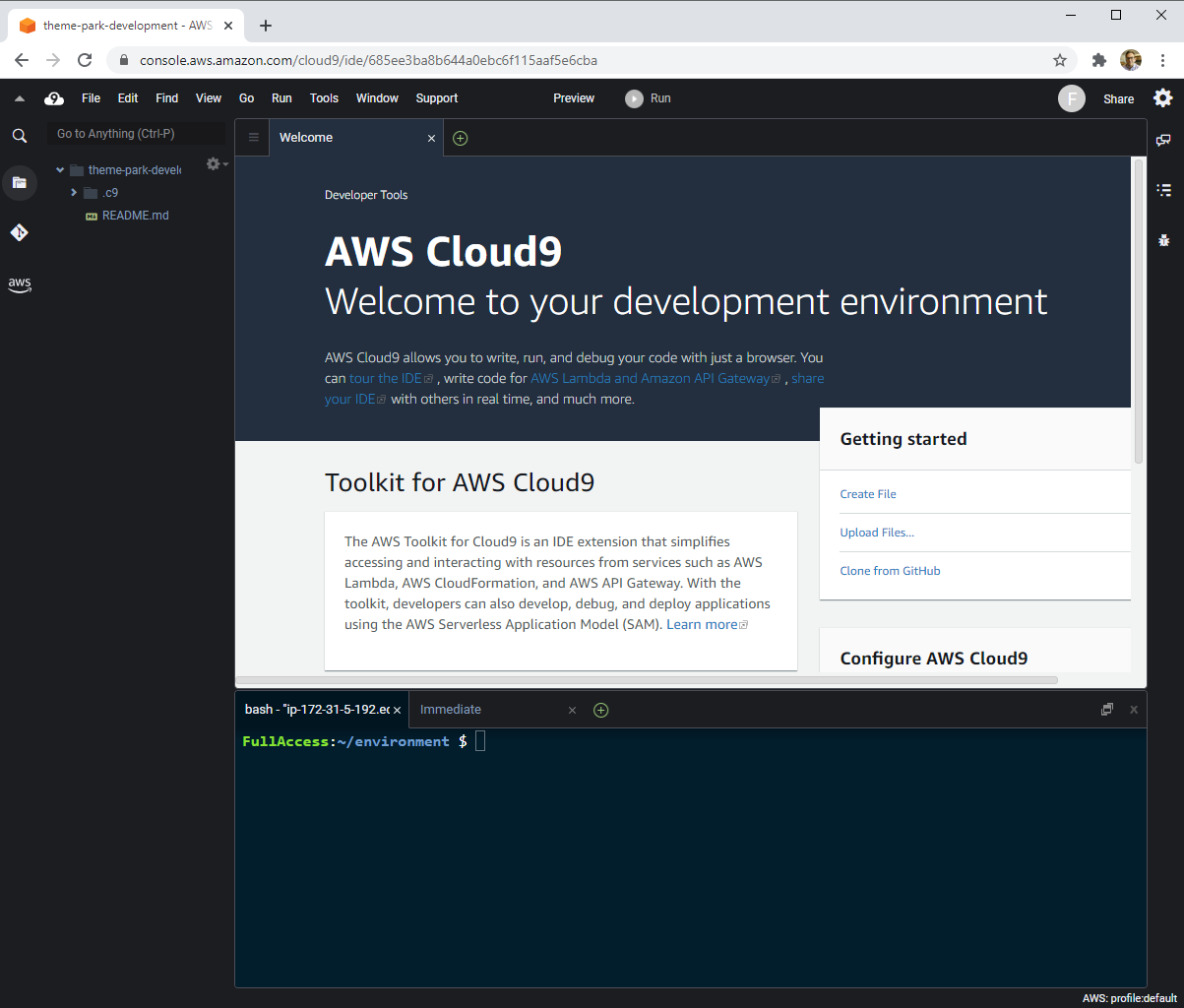The image size is (1184, 1008).
Task: Click the Run button
Action: 648,98
